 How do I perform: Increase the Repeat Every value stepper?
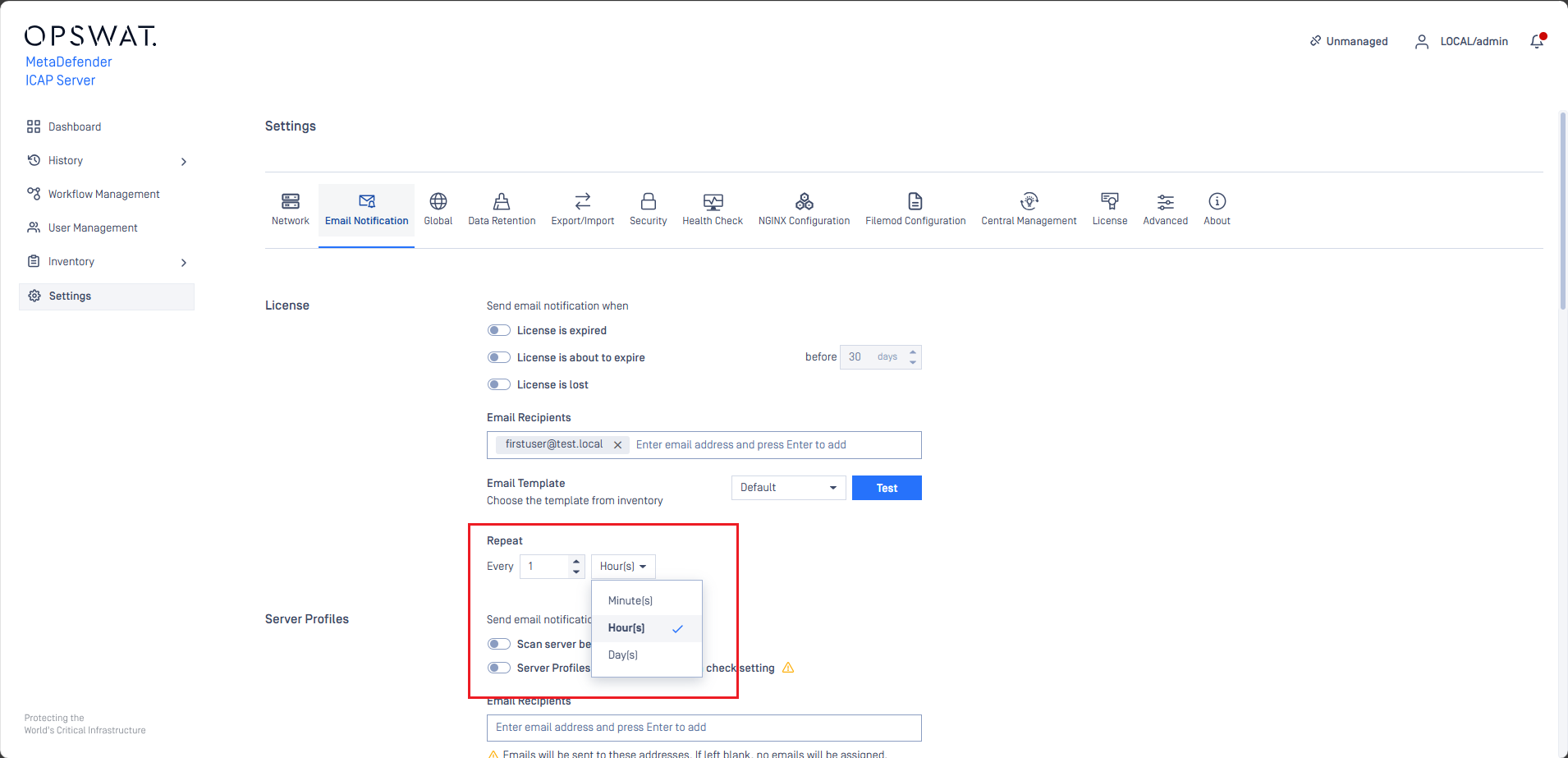(x=576, y=562)
